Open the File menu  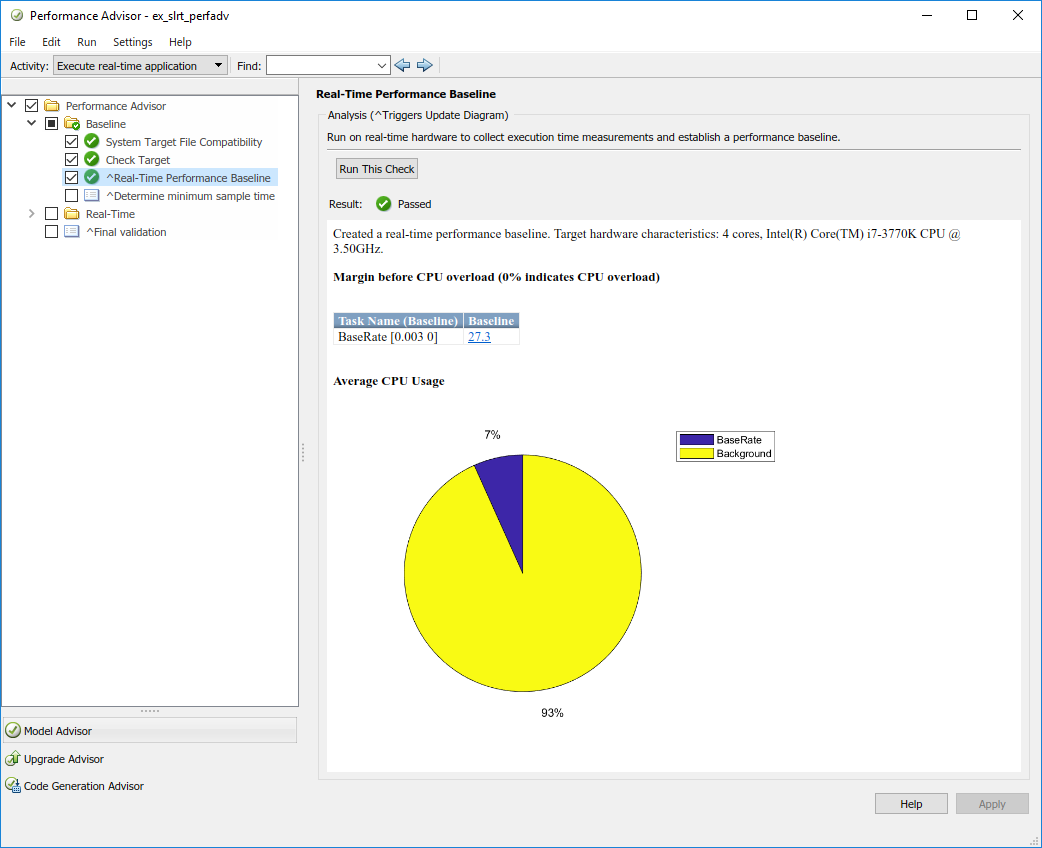click(x=17, y=42)
